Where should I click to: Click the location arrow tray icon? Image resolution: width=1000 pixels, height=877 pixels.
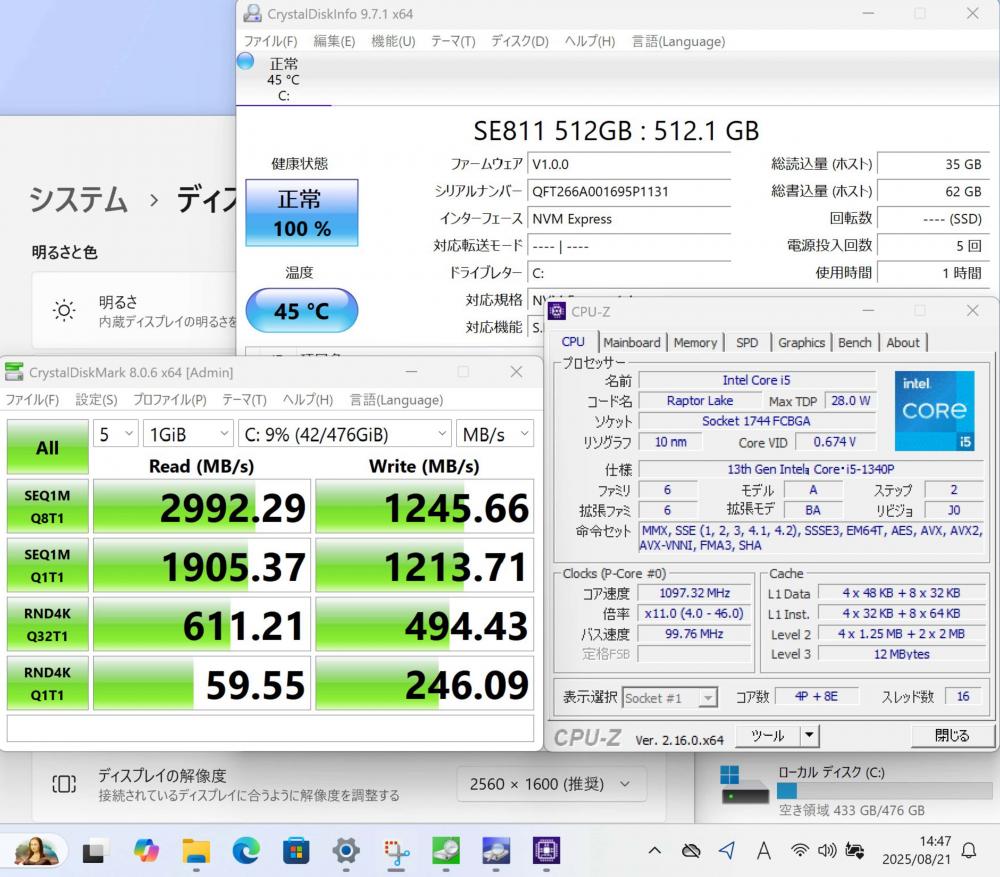(x=727, y=850)
